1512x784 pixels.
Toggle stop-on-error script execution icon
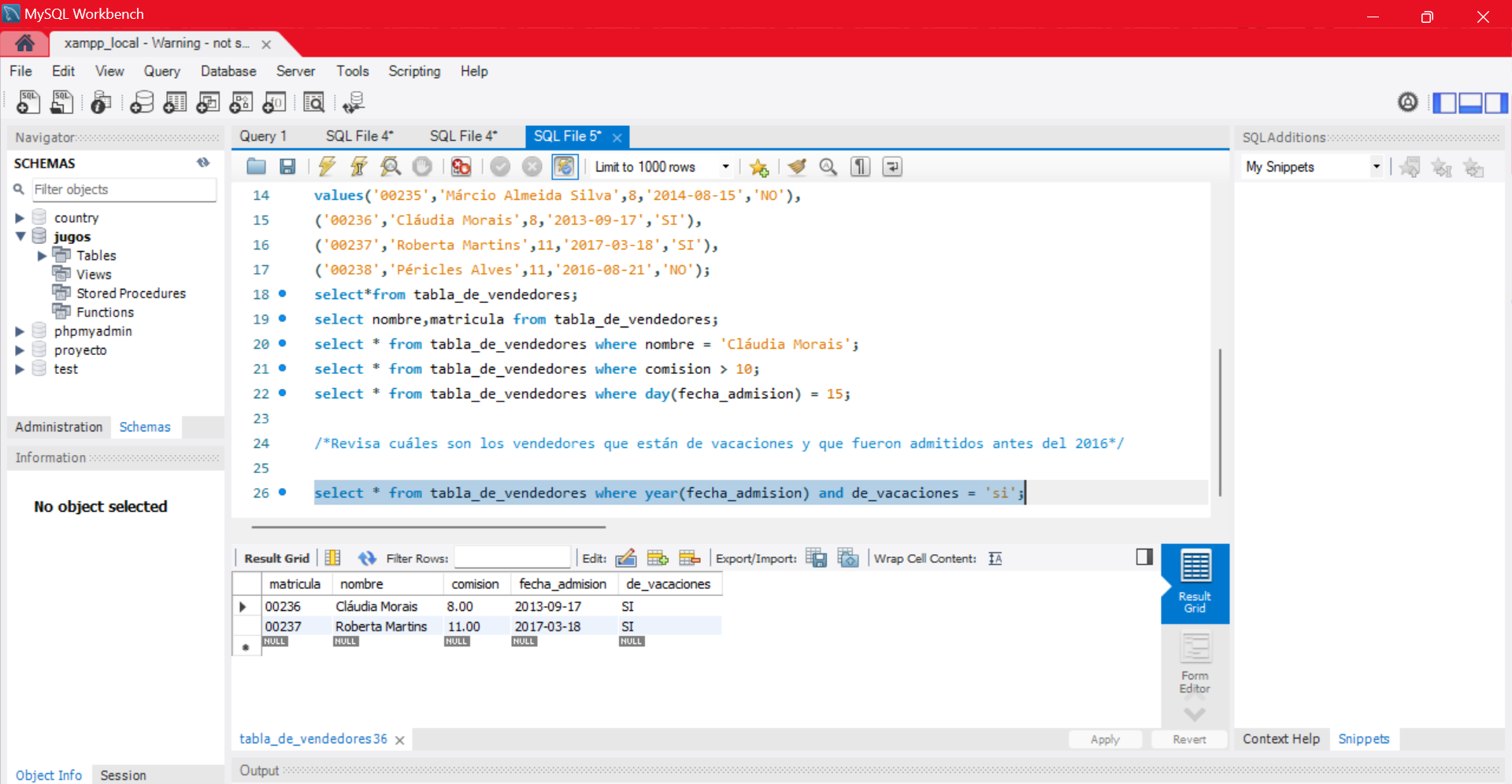(x=461, y=166)
